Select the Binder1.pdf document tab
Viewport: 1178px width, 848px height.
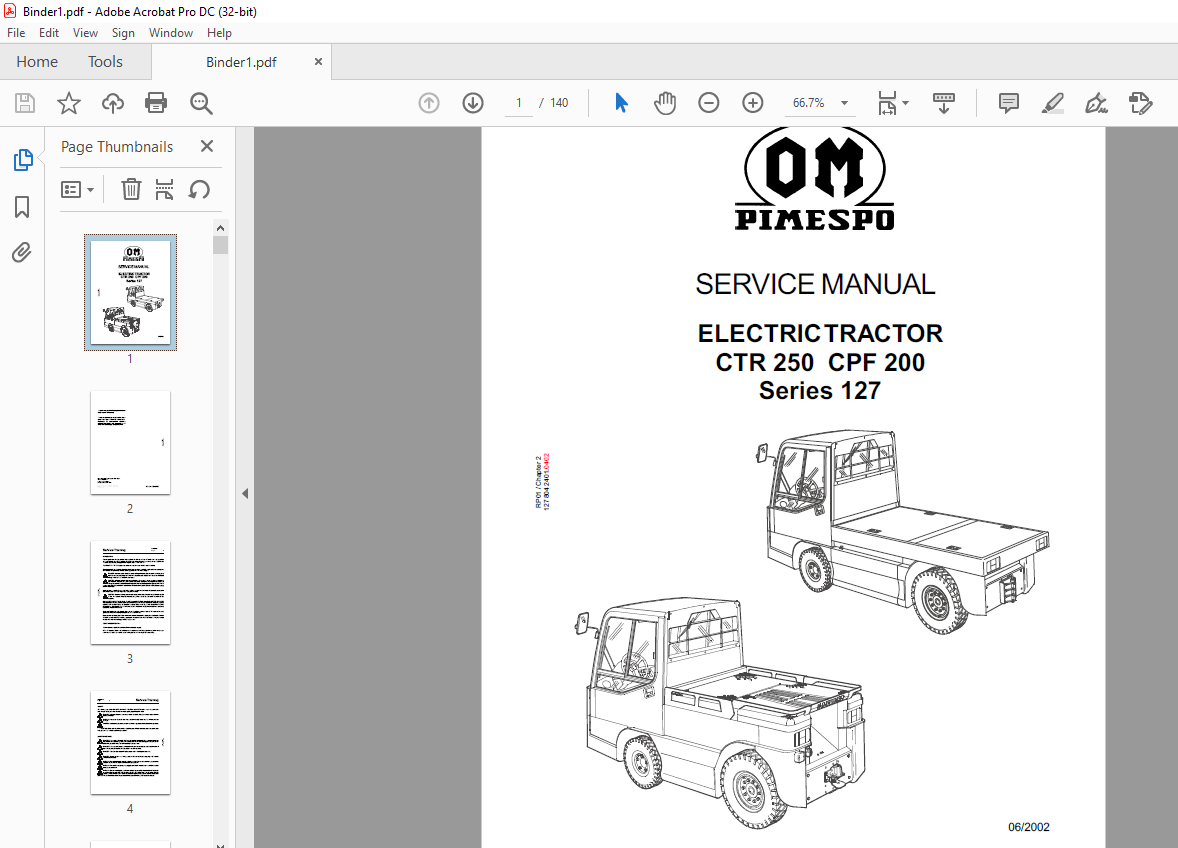[241, 62]
